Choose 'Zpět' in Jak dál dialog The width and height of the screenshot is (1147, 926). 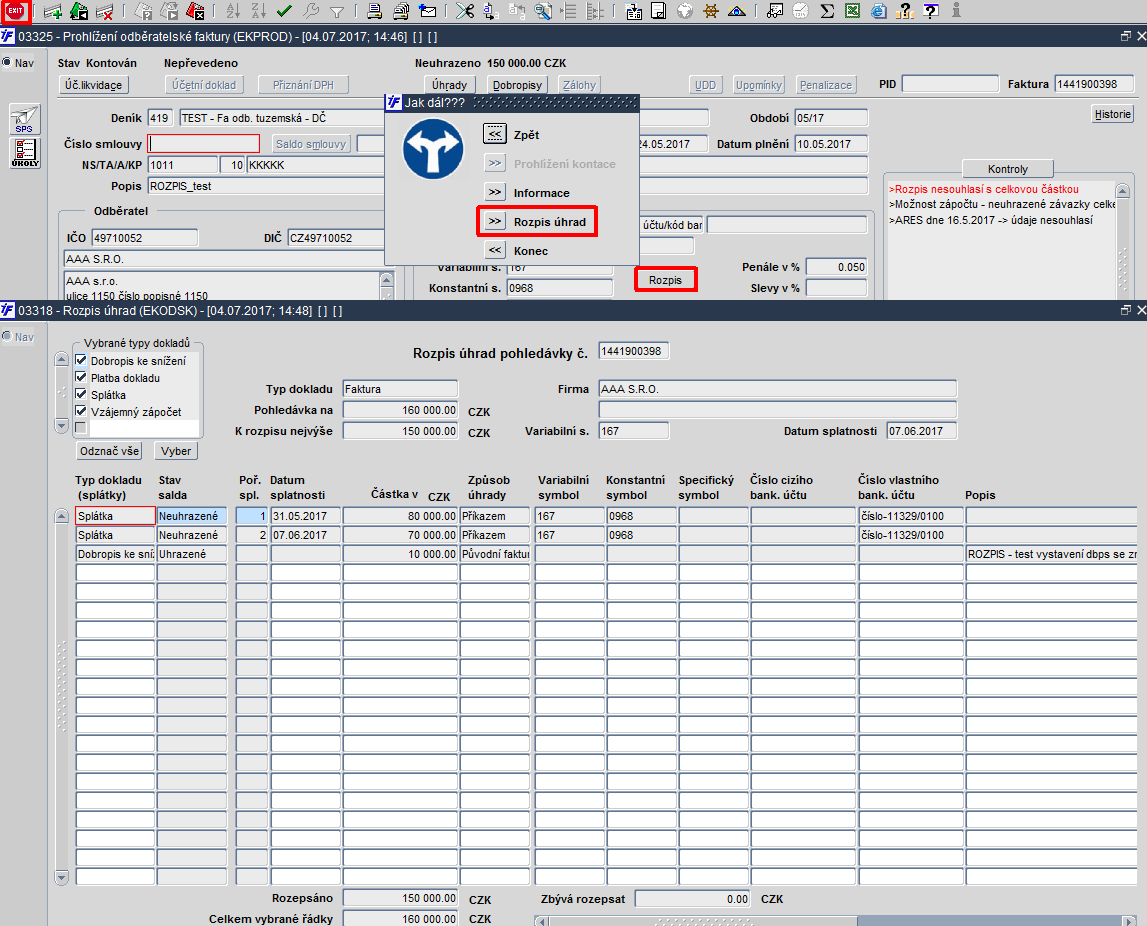[495, 135]
